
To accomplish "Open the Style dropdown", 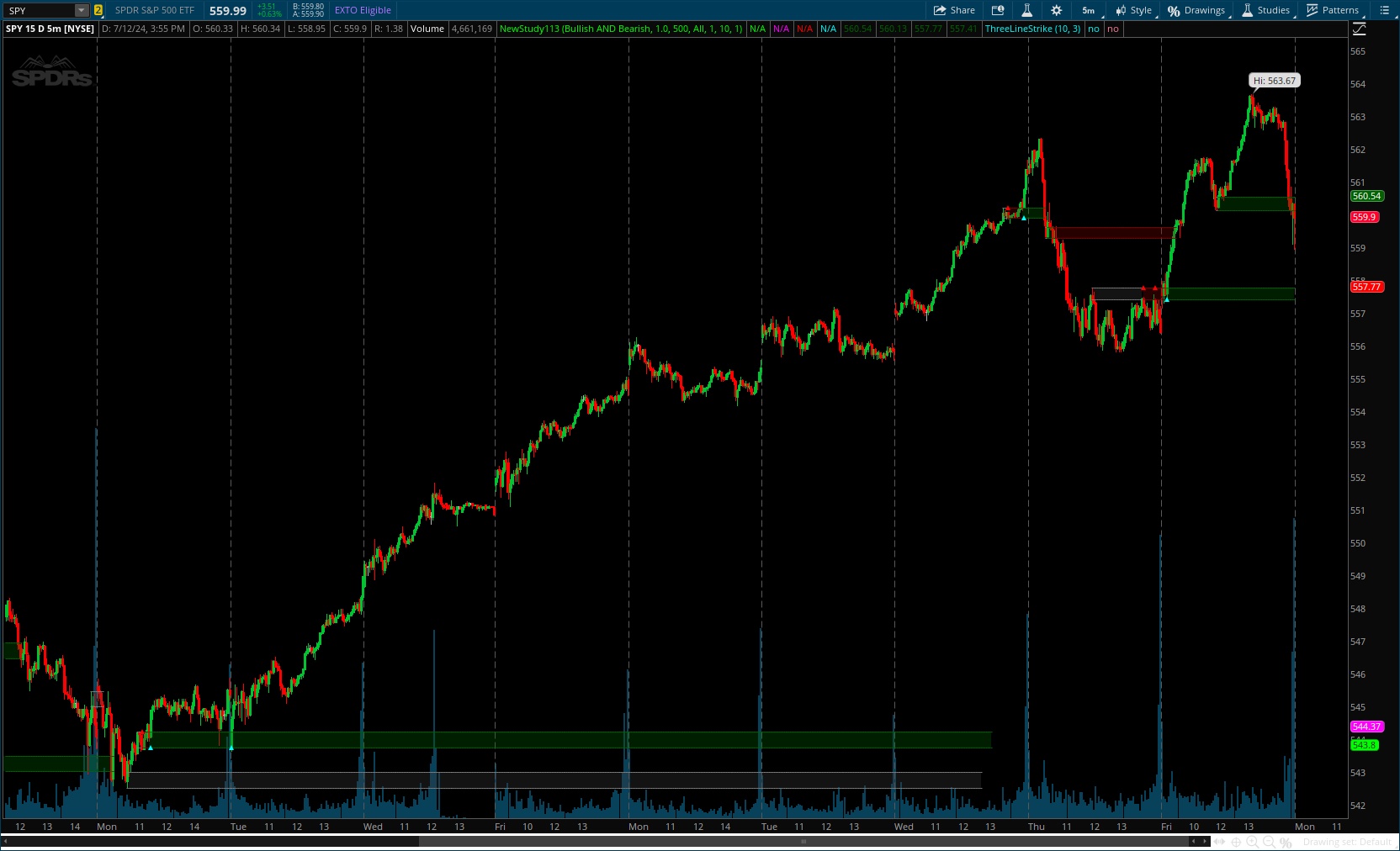I will click(x=1134, y=10).
